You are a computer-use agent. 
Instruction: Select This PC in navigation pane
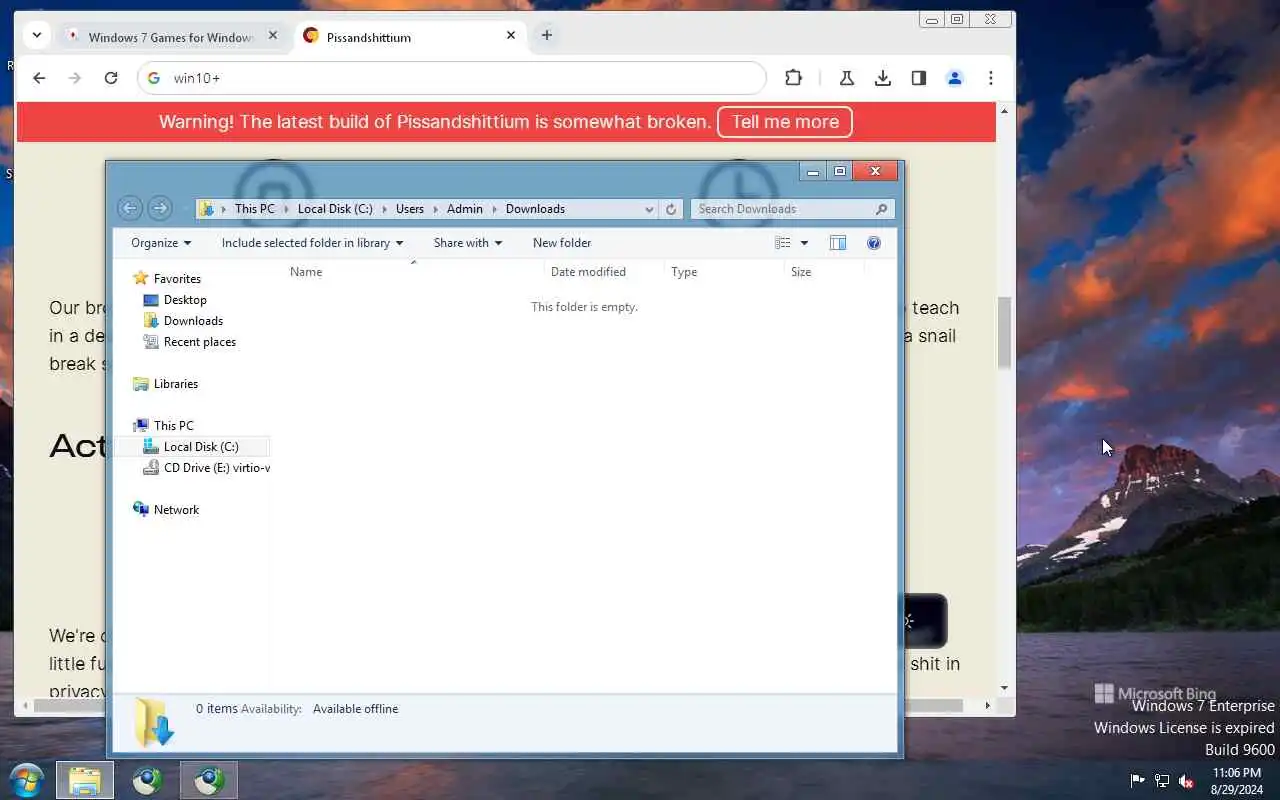point(173,426)
